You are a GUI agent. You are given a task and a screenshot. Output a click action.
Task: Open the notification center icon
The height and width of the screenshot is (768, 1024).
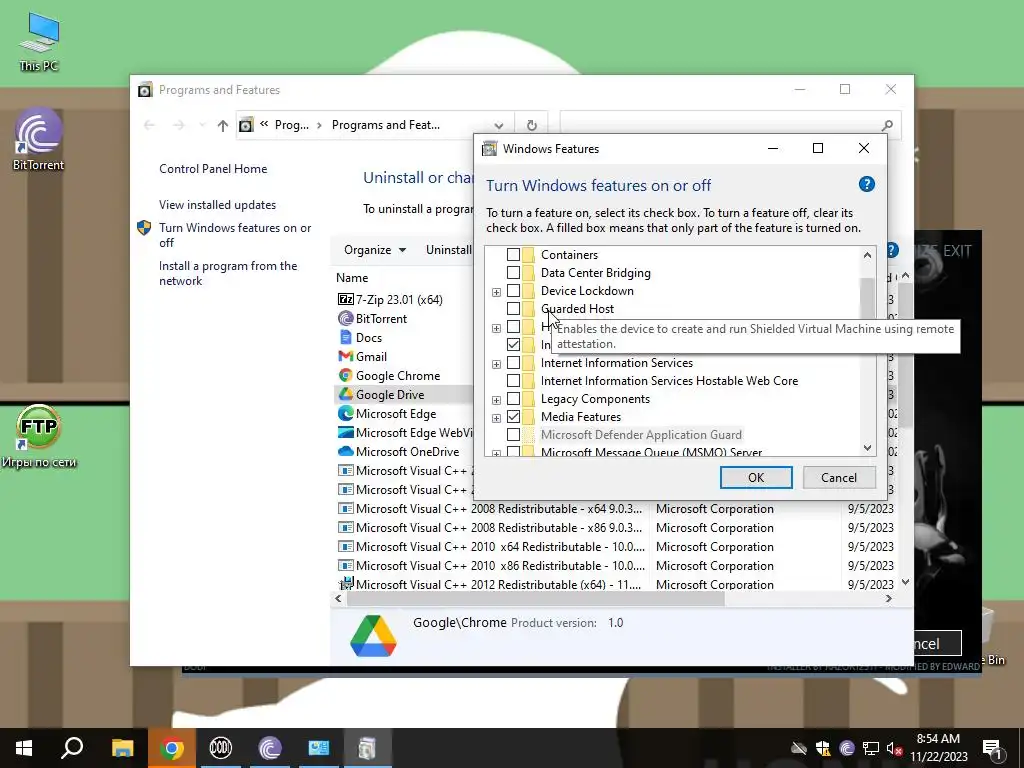[x=992, y=748]
